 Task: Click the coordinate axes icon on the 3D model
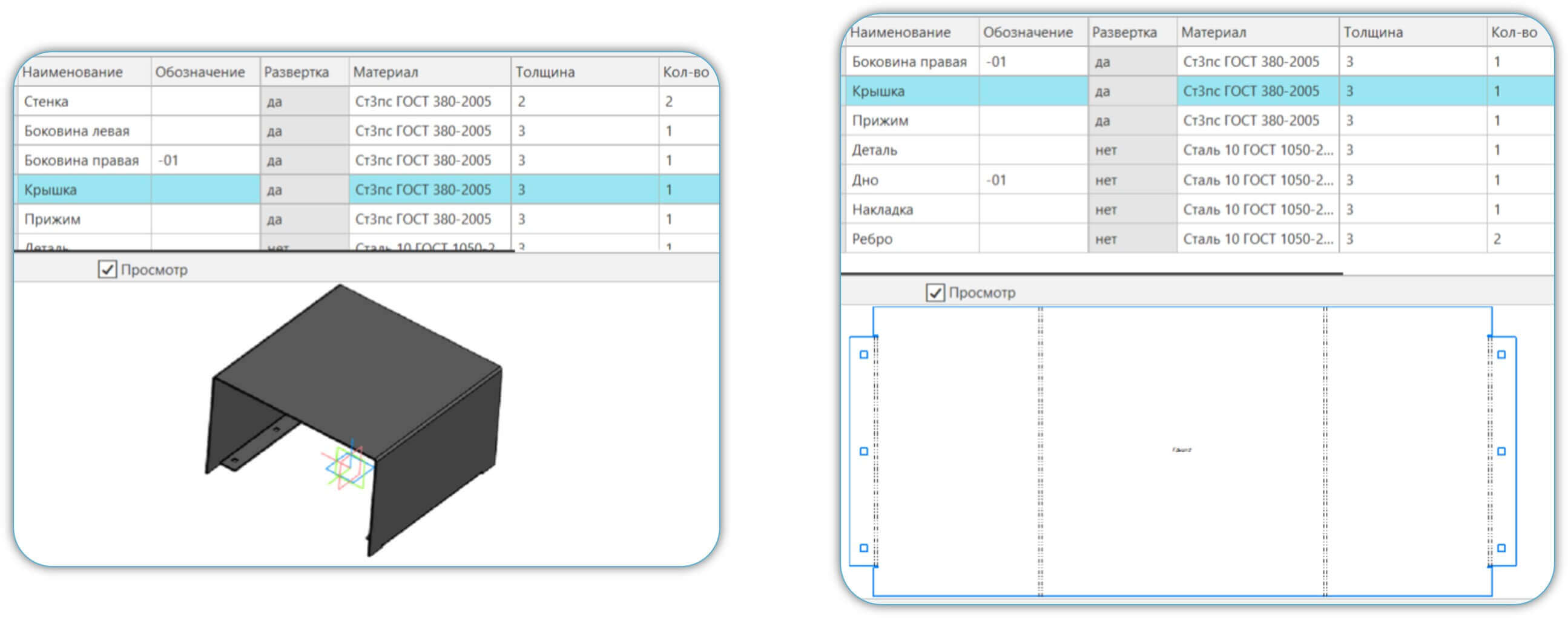[348, 468]
